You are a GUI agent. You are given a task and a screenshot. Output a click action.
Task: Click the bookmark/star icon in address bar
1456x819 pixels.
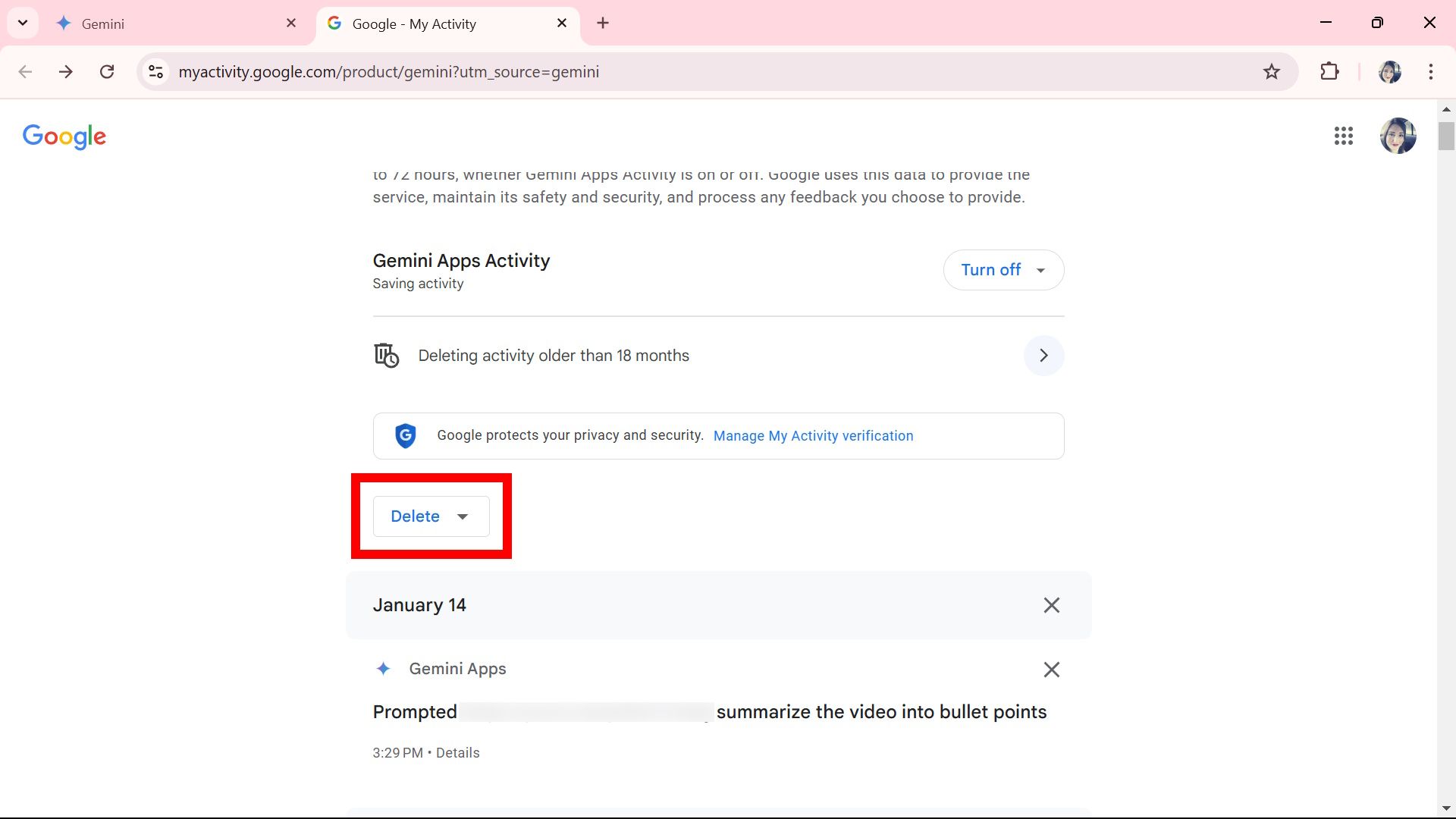[x=1270, y=71]
